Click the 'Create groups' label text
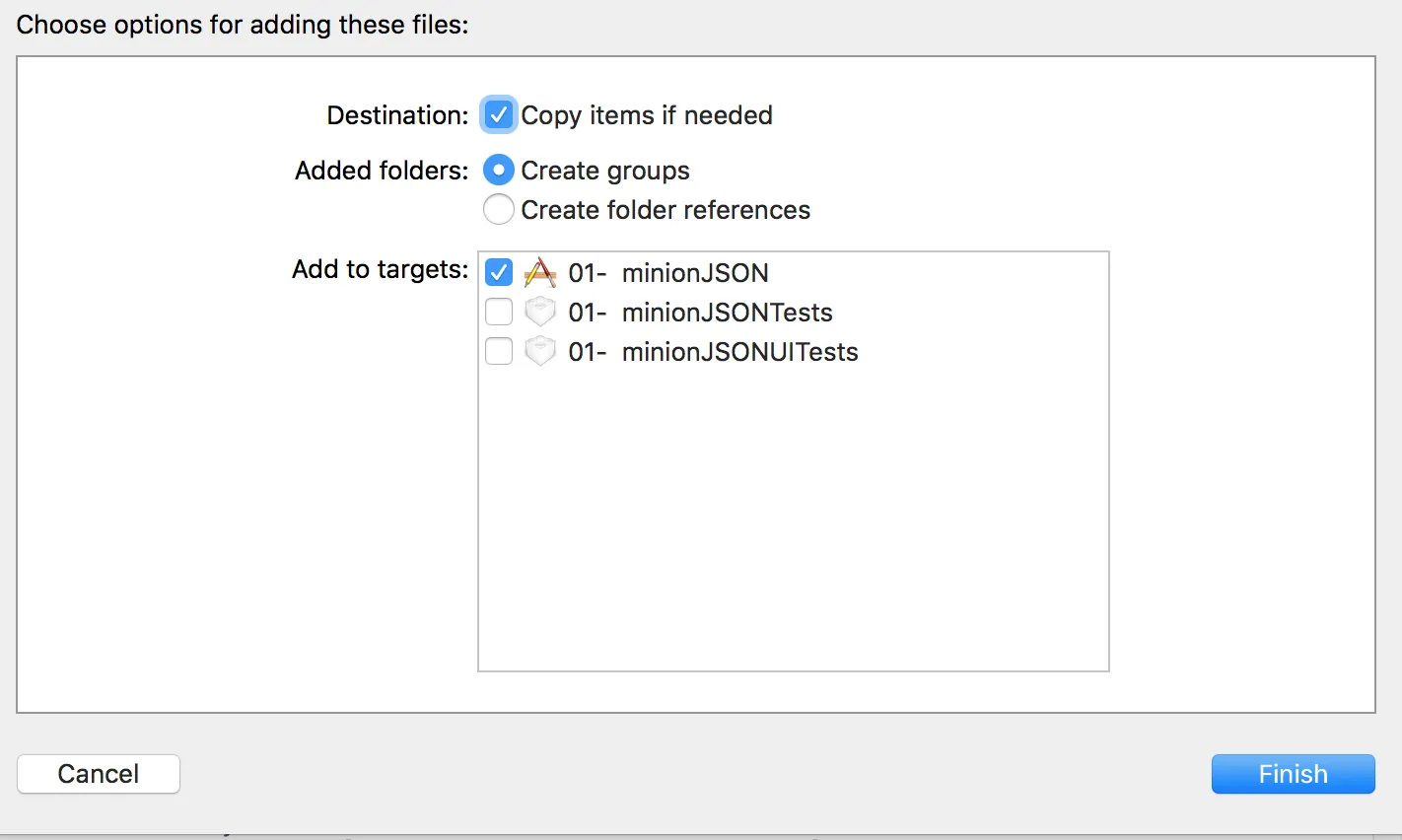The image size is (1402, 840). pyautogui.click(x=605, y=171)
